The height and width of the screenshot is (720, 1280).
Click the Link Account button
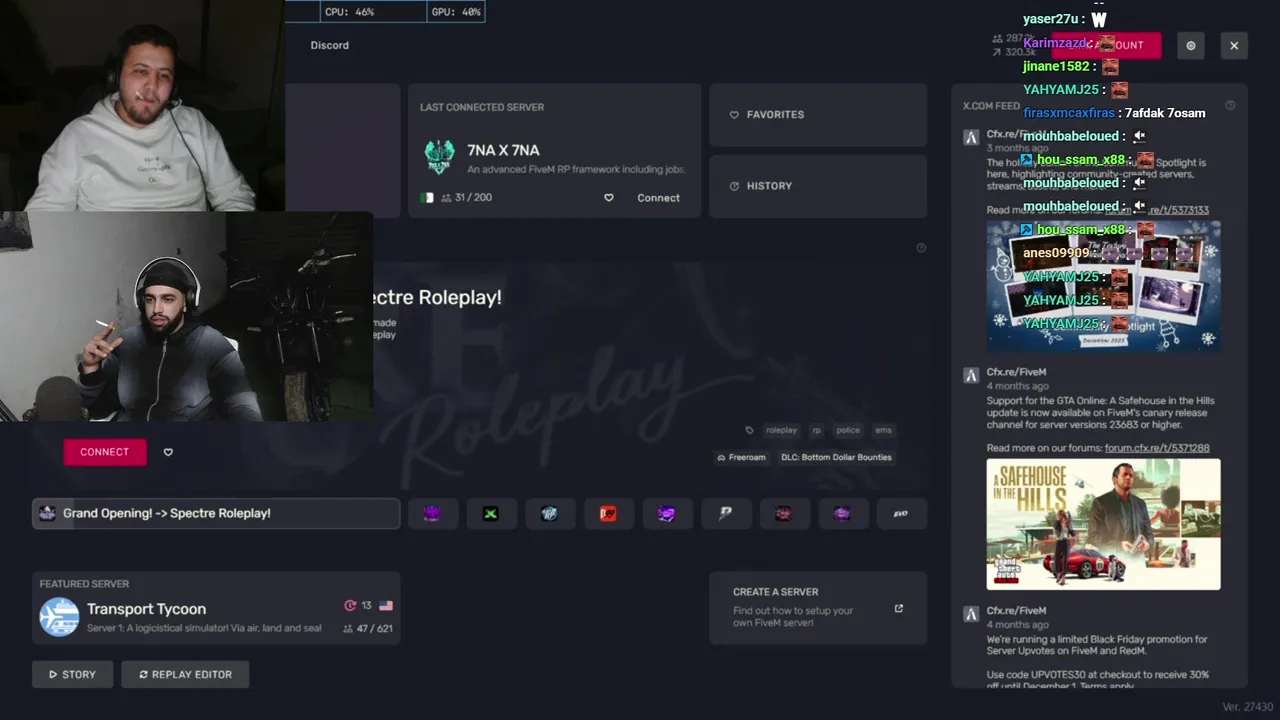1106,45
